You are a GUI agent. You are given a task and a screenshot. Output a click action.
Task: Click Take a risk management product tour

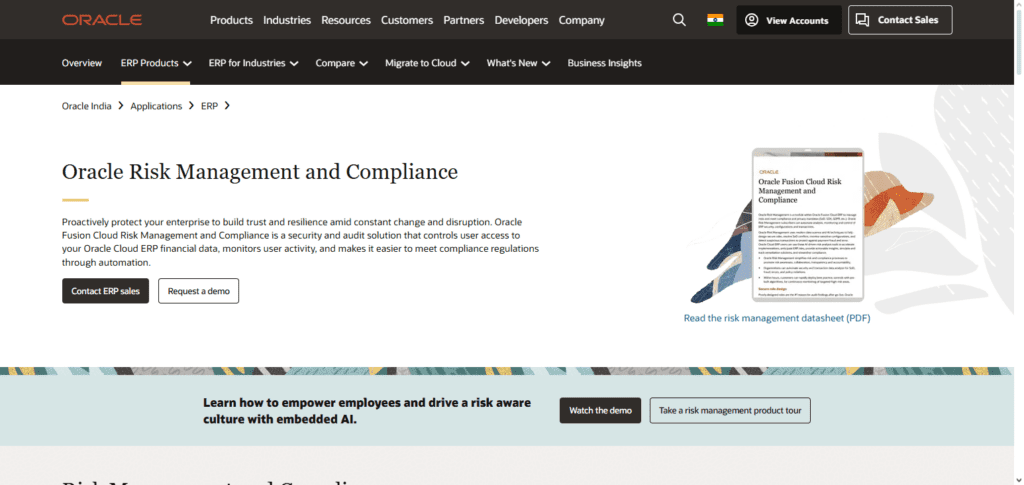tap(730, 411)
